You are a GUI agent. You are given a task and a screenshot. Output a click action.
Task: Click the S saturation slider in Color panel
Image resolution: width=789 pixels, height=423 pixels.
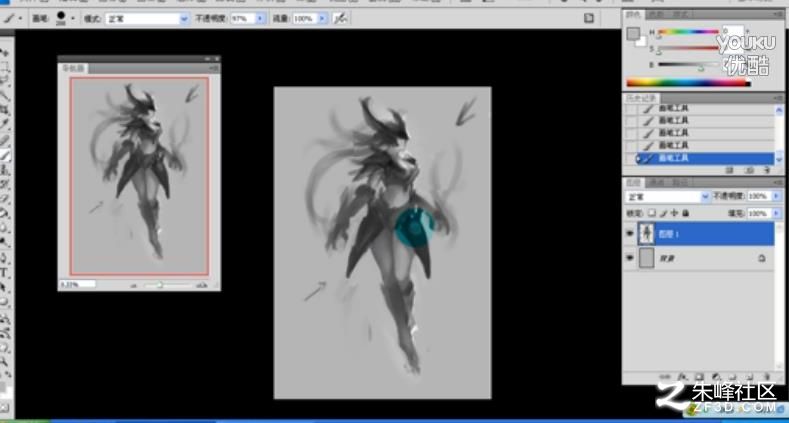687,48
